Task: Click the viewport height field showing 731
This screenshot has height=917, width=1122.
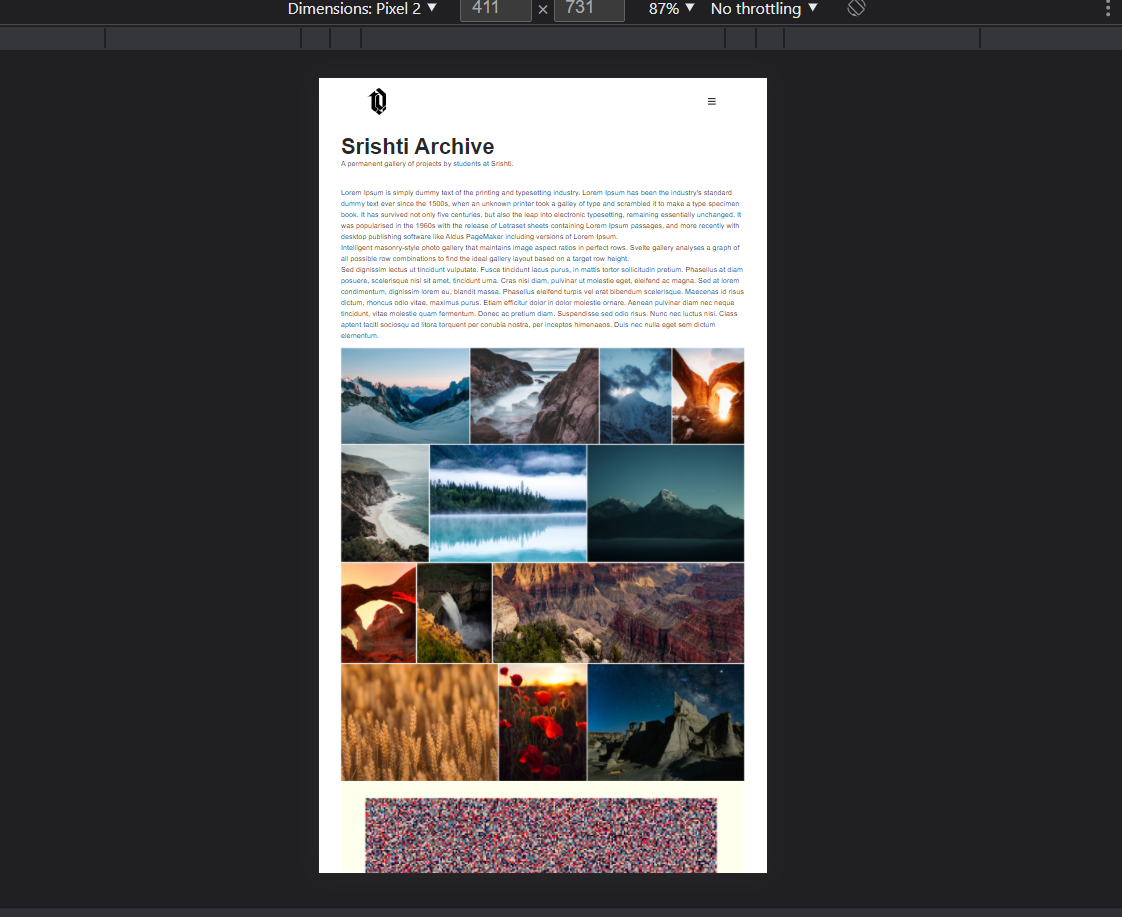Action: pyautogui.click(x=589, y=9)
